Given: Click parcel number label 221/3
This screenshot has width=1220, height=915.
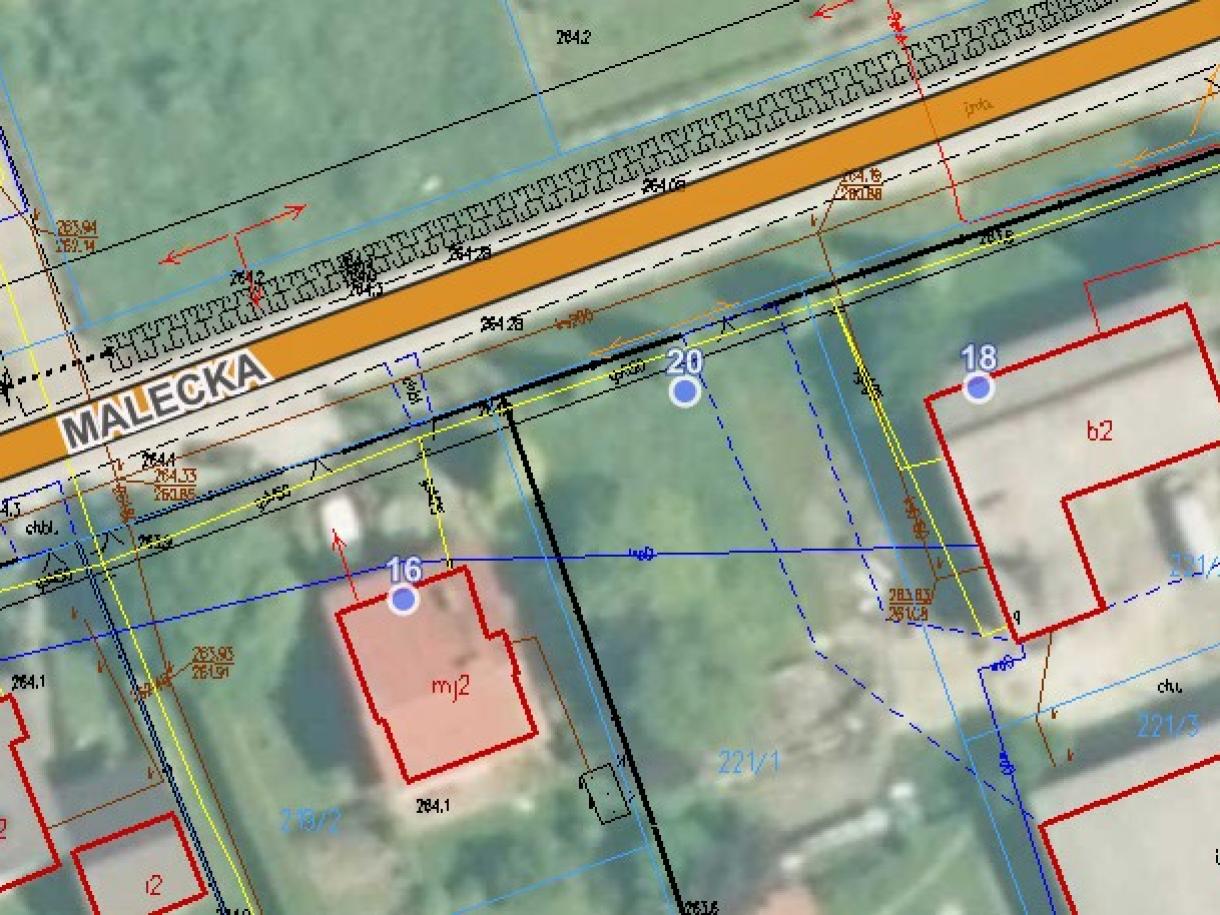Looking at the screenshot, I should (1167, 724).
